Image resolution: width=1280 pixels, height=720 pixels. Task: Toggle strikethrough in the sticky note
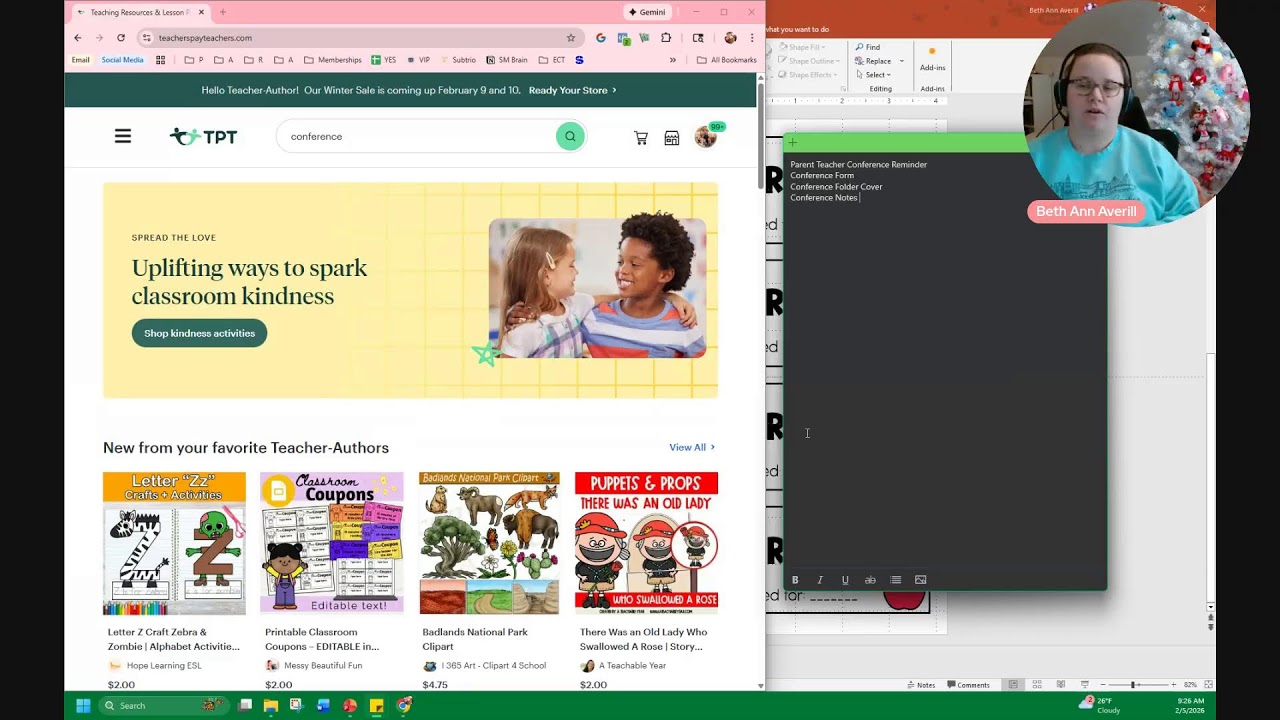870,580
